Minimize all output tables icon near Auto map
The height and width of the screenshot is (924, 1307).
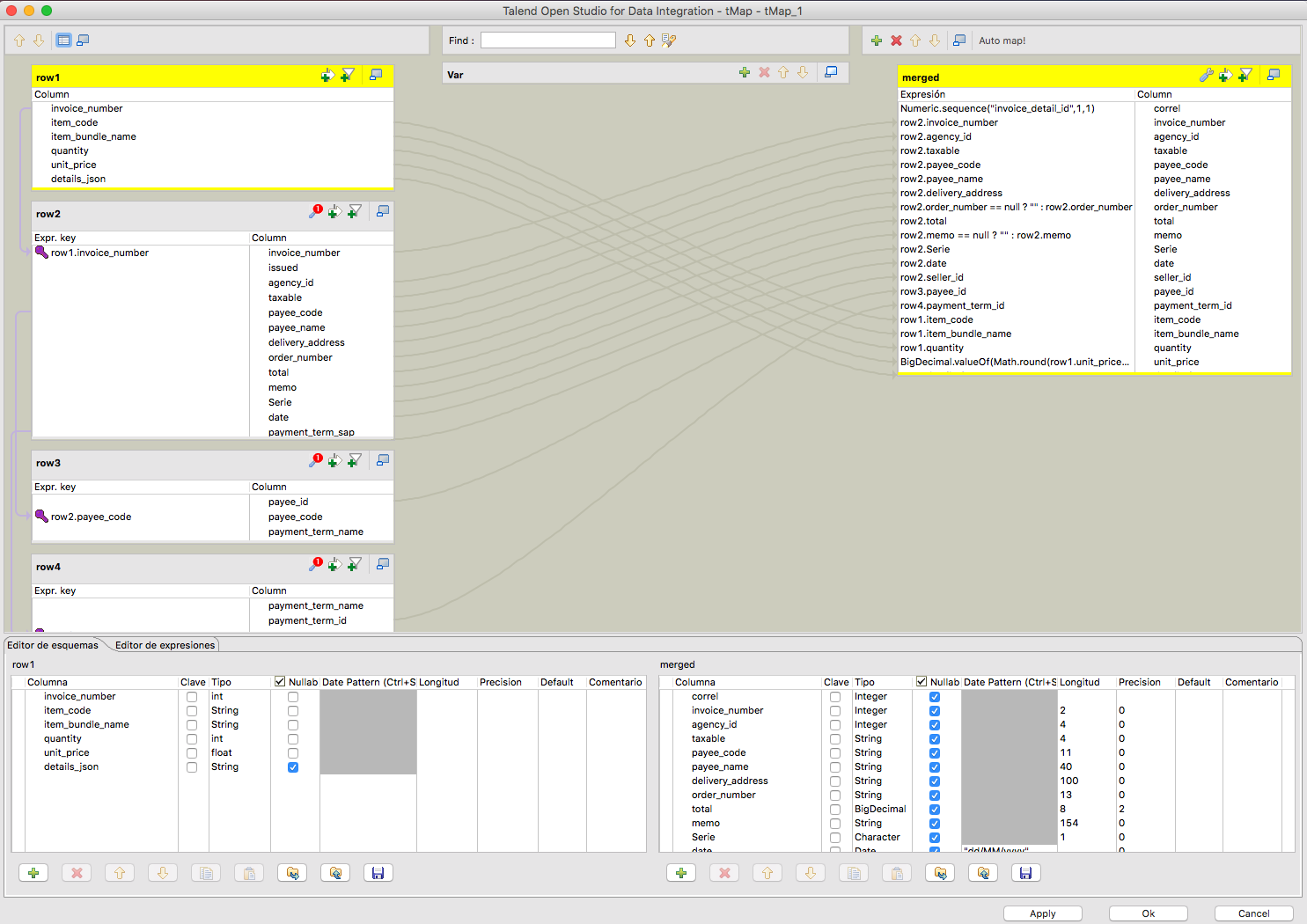point(959,40)
